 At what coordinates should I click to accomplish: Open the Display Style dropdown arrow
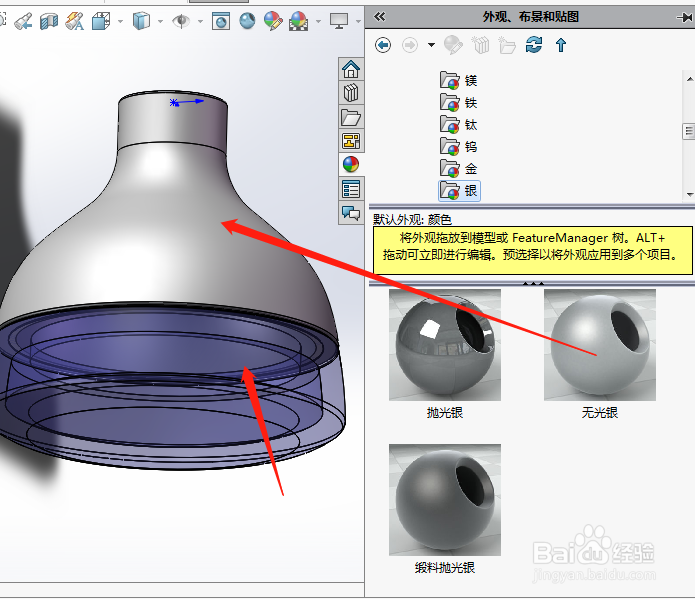160,21
